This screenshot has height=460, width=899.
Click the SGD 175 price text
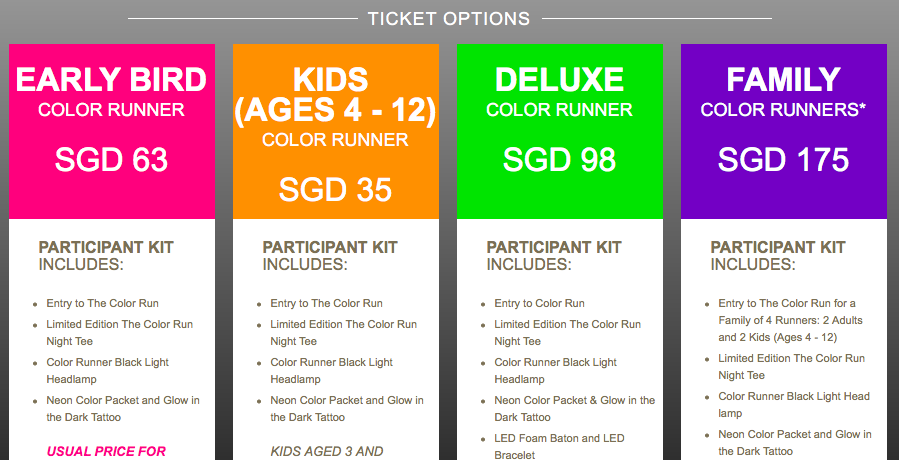(783, 159)
